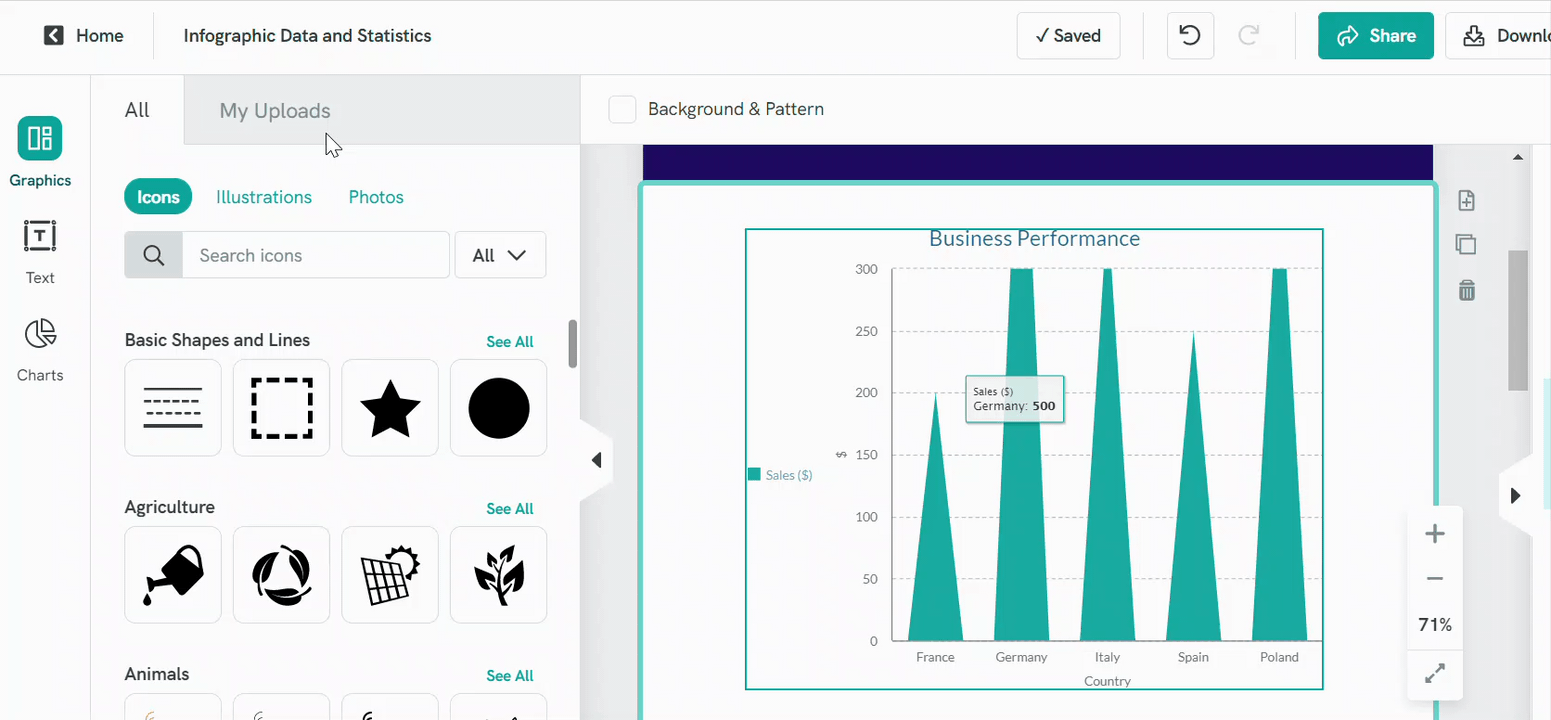Switch to the Illustrations tab
The height and width of the screenshot is (720, 1551).
pyautogui.click(x=263, y=196)
